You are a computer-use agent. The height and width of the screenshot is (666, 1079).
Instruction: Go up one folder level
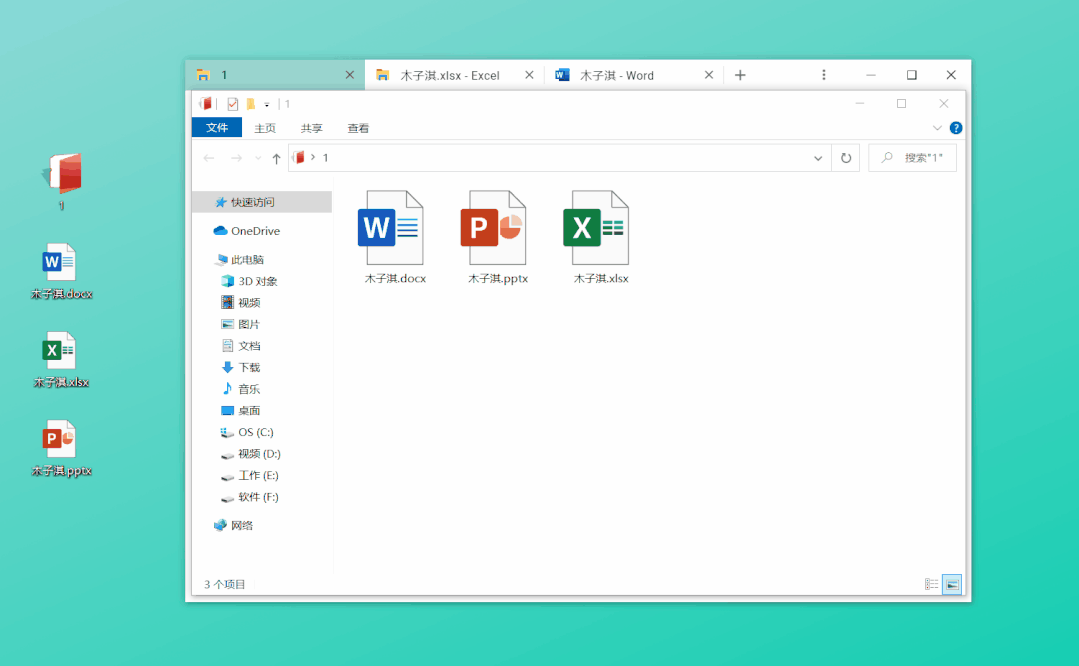[x=276, y=158]
